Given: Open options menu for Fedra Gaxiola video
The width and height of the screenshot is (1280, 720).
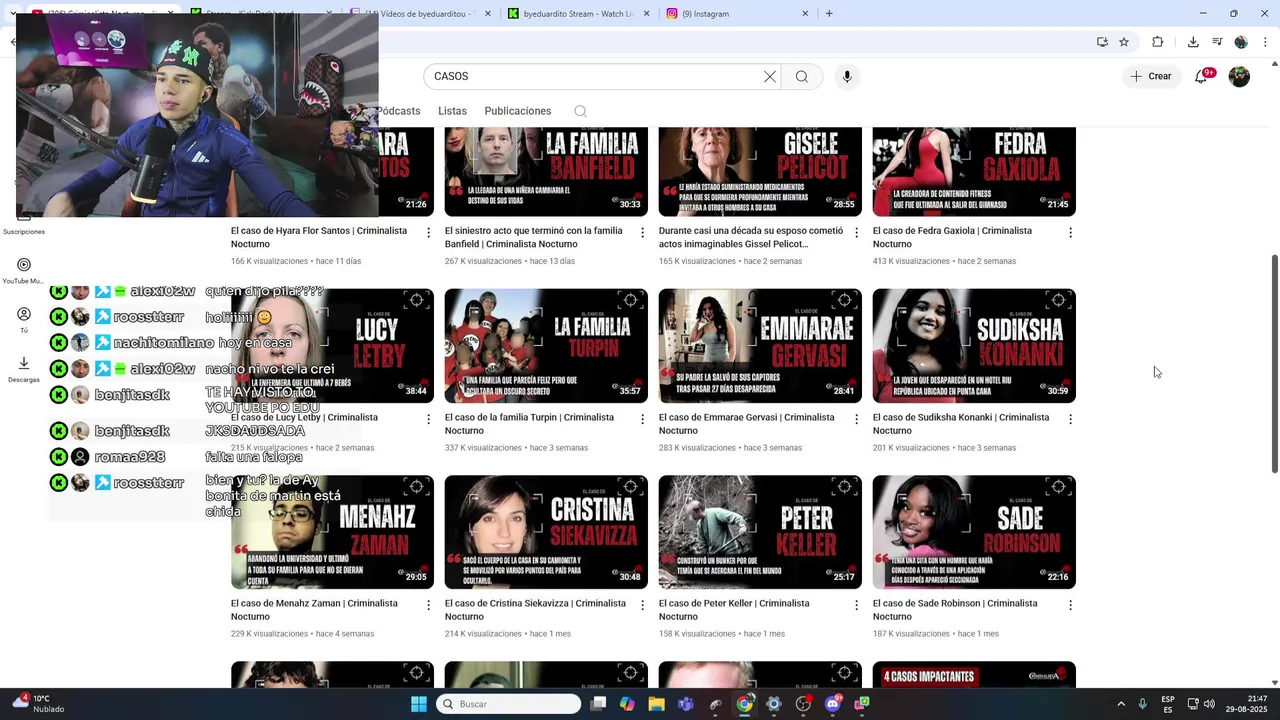Looking at the screenshot, I should coord(1070,232).
